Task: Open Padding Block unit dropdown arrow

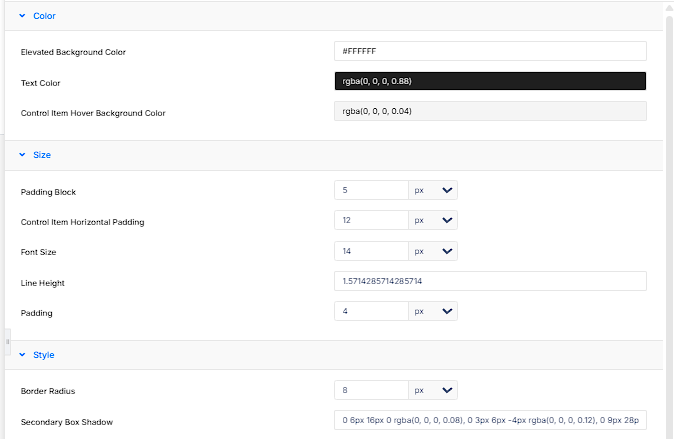Action: (x=447, y=190)
